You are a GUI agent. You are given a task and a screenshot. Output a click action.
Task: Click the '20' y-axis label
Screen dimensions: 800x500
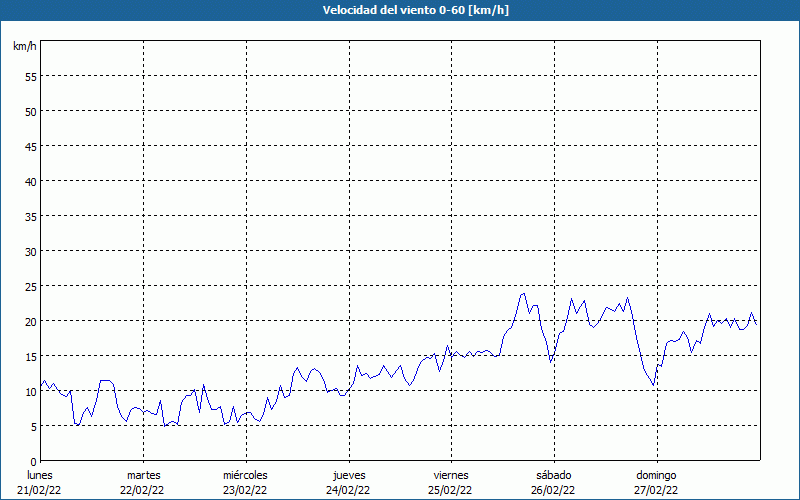click(x=31, y=321)
